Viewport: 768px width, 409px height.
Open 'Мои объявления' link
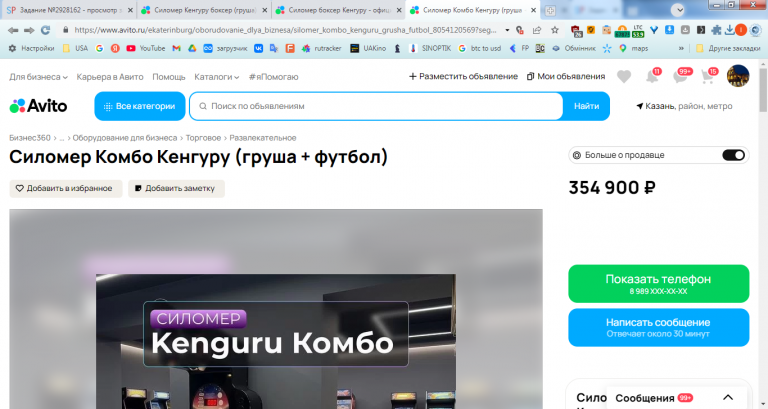tap(566, 76)
